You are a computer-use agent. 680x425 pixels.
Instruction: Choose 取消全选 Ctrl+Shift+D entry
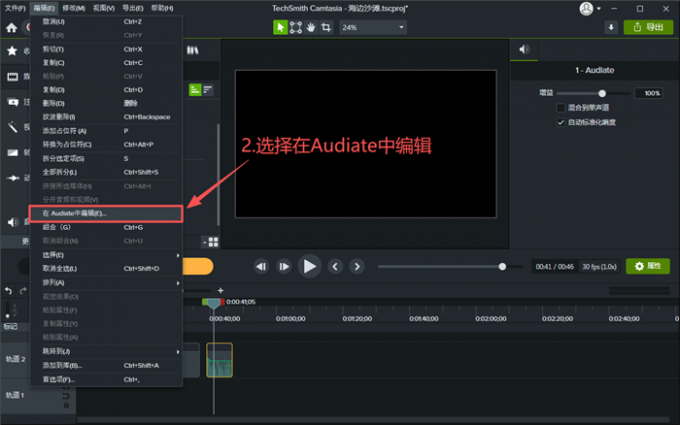[106, 269]
